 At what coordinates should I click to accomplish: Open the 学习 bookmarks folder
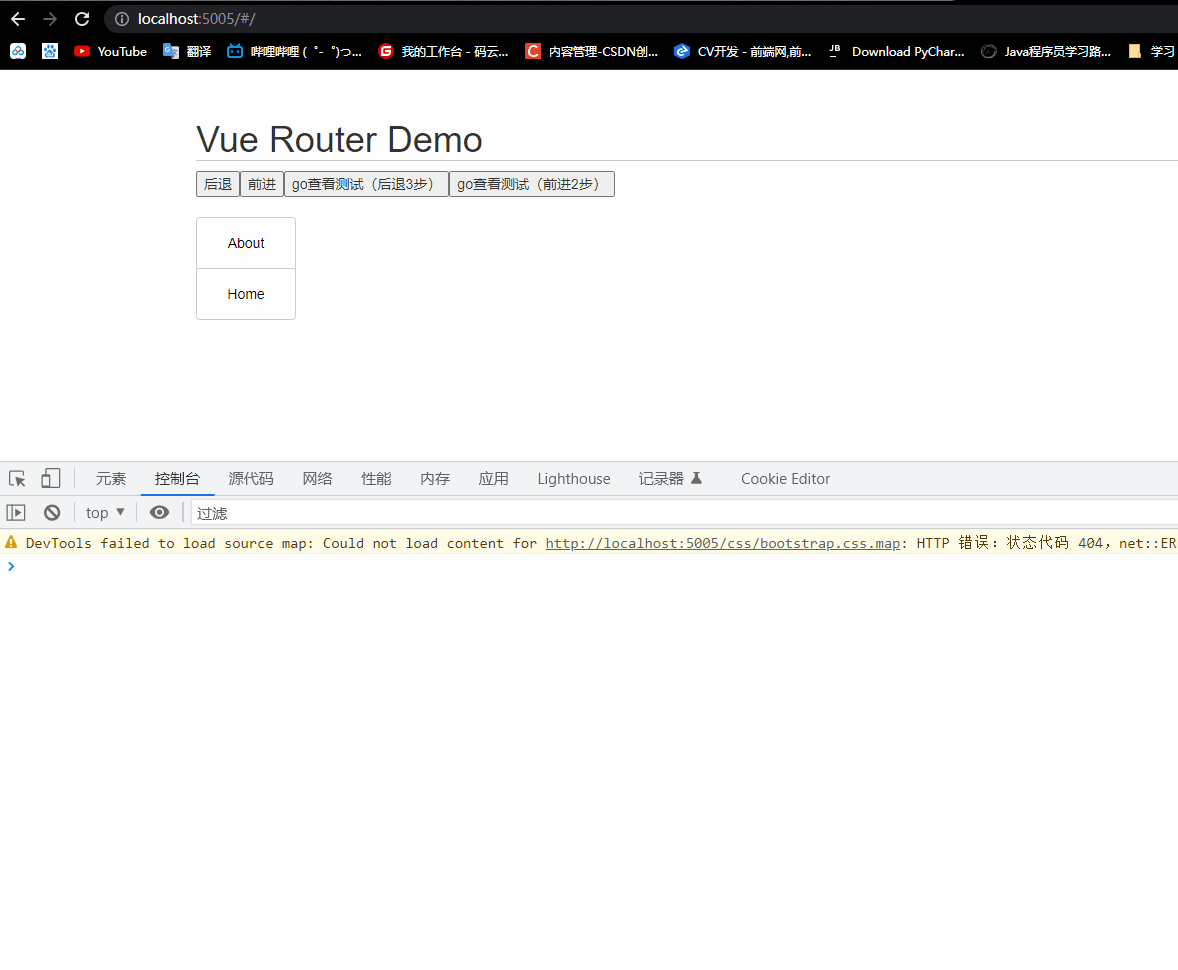(x=1151, y=51)
